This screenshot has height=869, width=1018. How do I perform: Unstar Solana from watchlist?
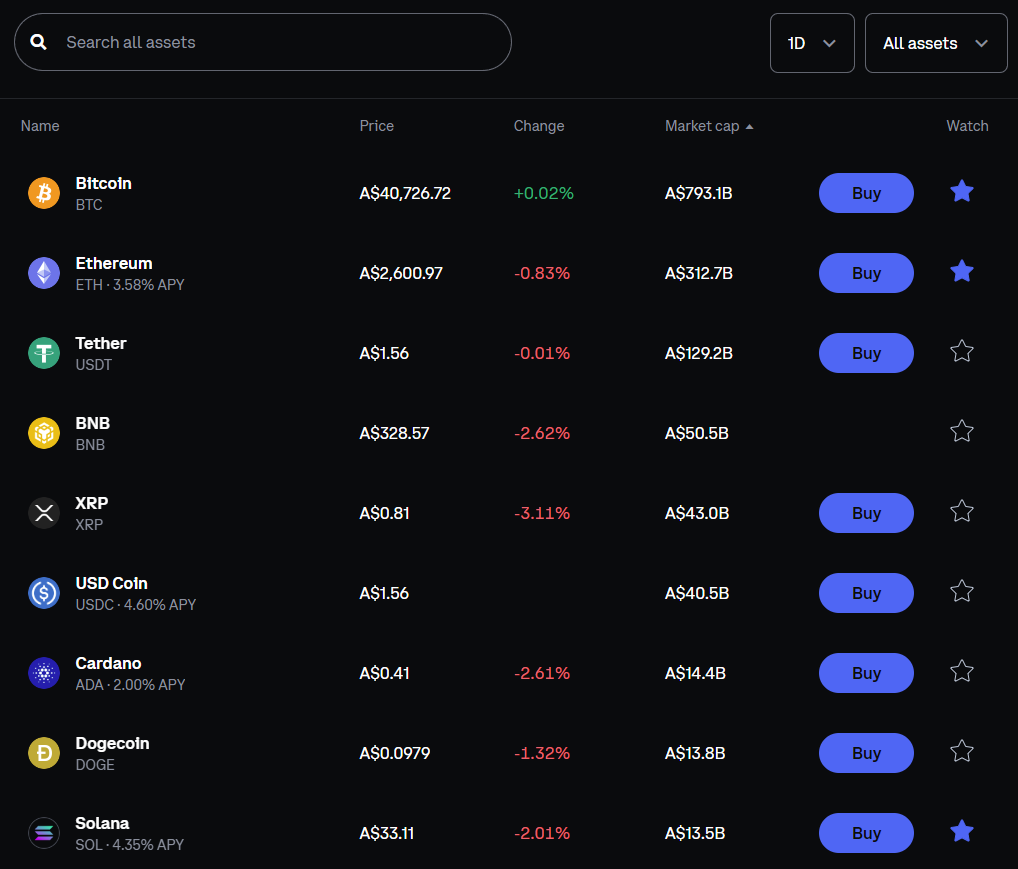(962, 831)
